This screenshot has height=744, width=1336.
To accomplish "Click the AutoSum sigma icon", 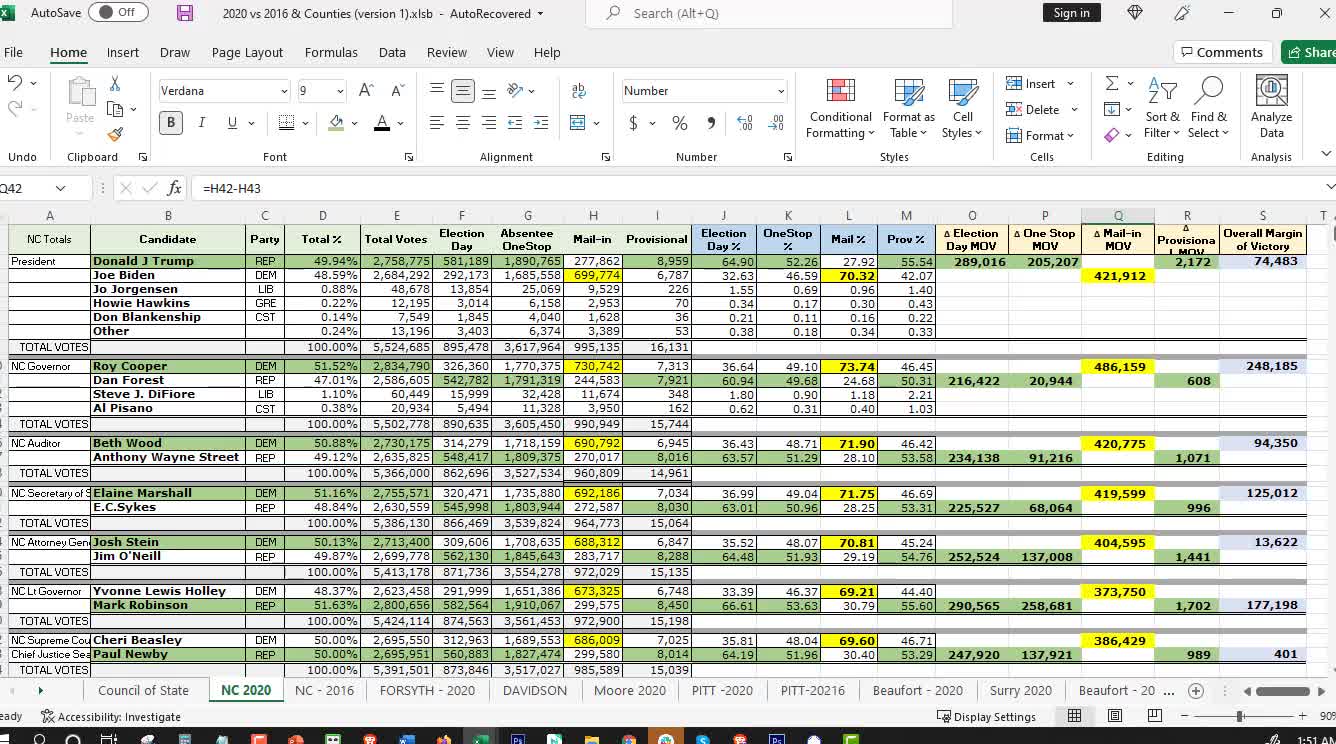I will [1112, 84].
